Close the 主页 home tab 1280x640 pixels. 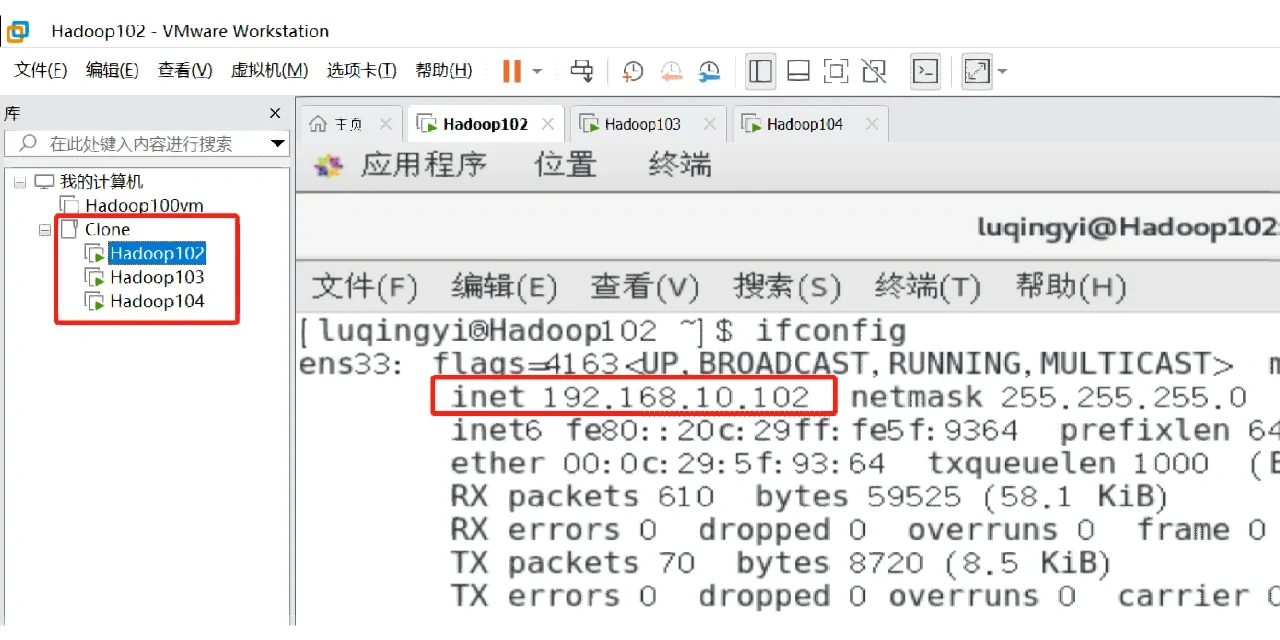tap(385, 124)
